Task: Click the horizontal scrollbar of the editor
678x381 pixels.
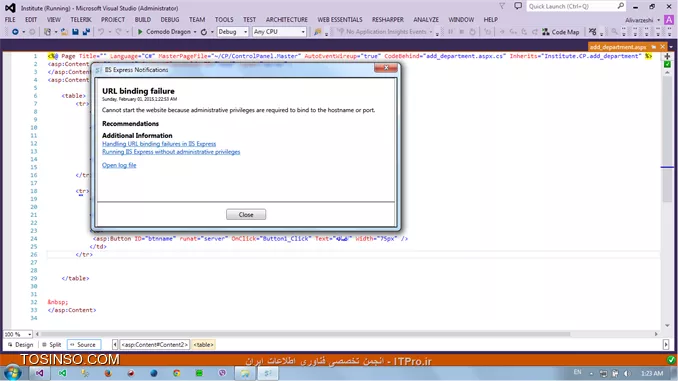Action: click(x=305, y=334)
